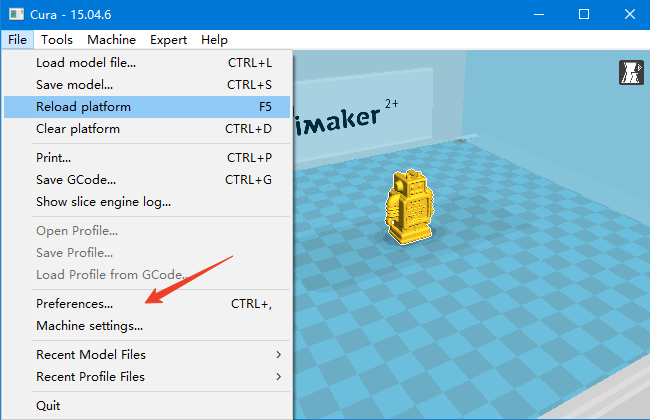Viewport: 650px width, 420px height.
Task: Open the view mode icon in 3D viewport
Action: click(631, 73)
